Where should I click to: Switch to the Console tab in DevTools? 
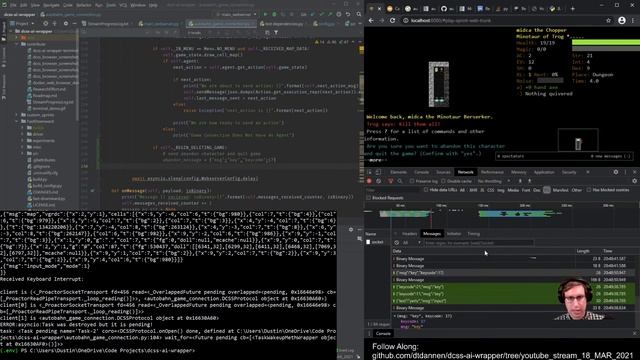click(422, 172)
